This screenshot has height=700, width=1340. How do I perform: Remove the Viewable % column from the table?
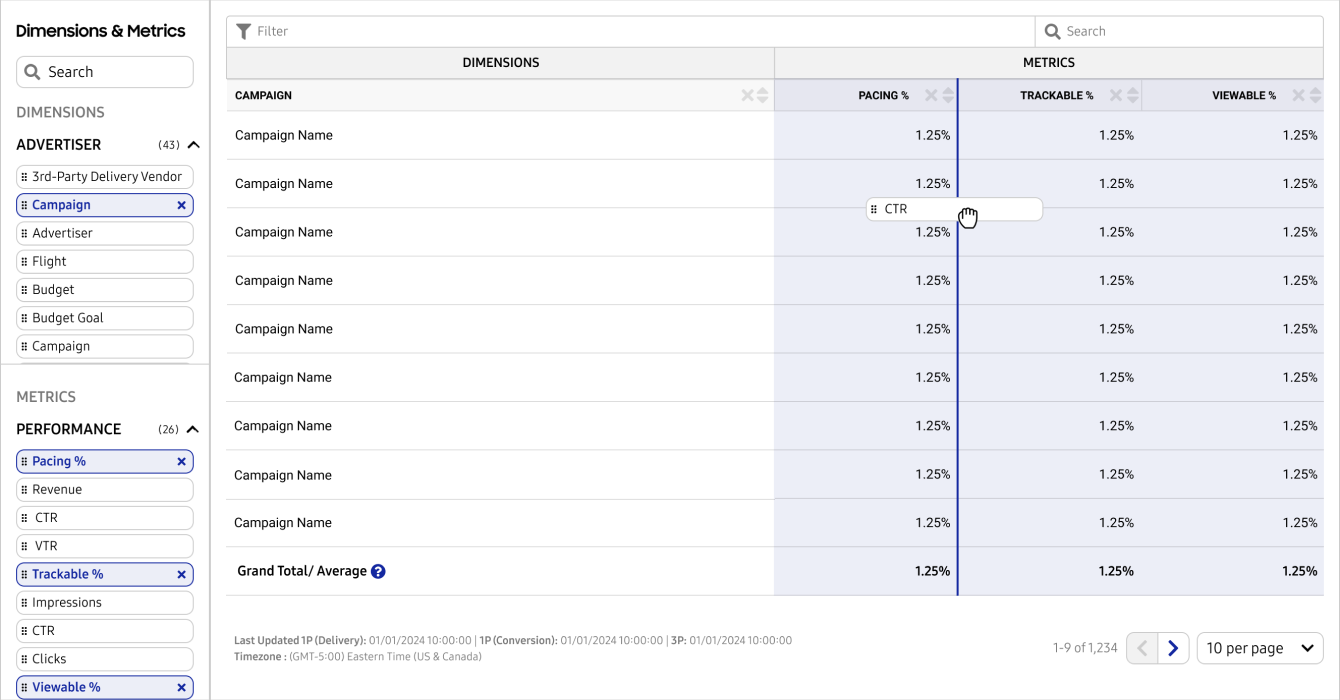tap(1299, 96)
